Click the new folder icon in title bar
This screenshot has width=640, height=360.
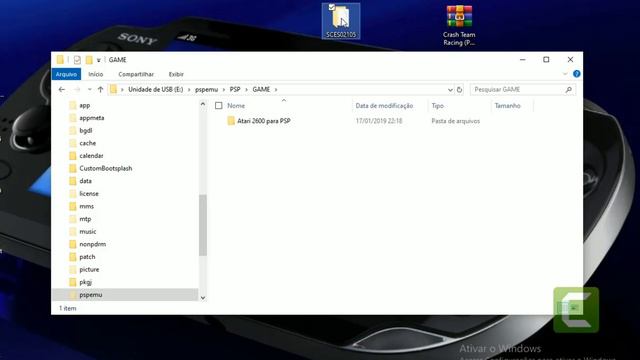[89, 60]
